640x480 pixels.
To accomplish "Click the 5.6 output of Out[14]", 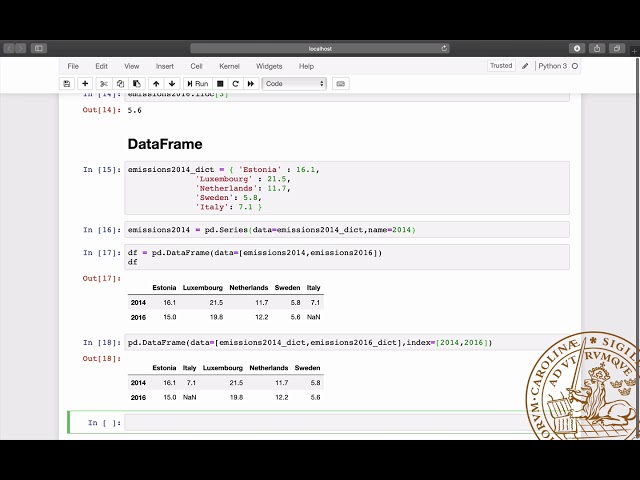I will [x=135, y=110].
